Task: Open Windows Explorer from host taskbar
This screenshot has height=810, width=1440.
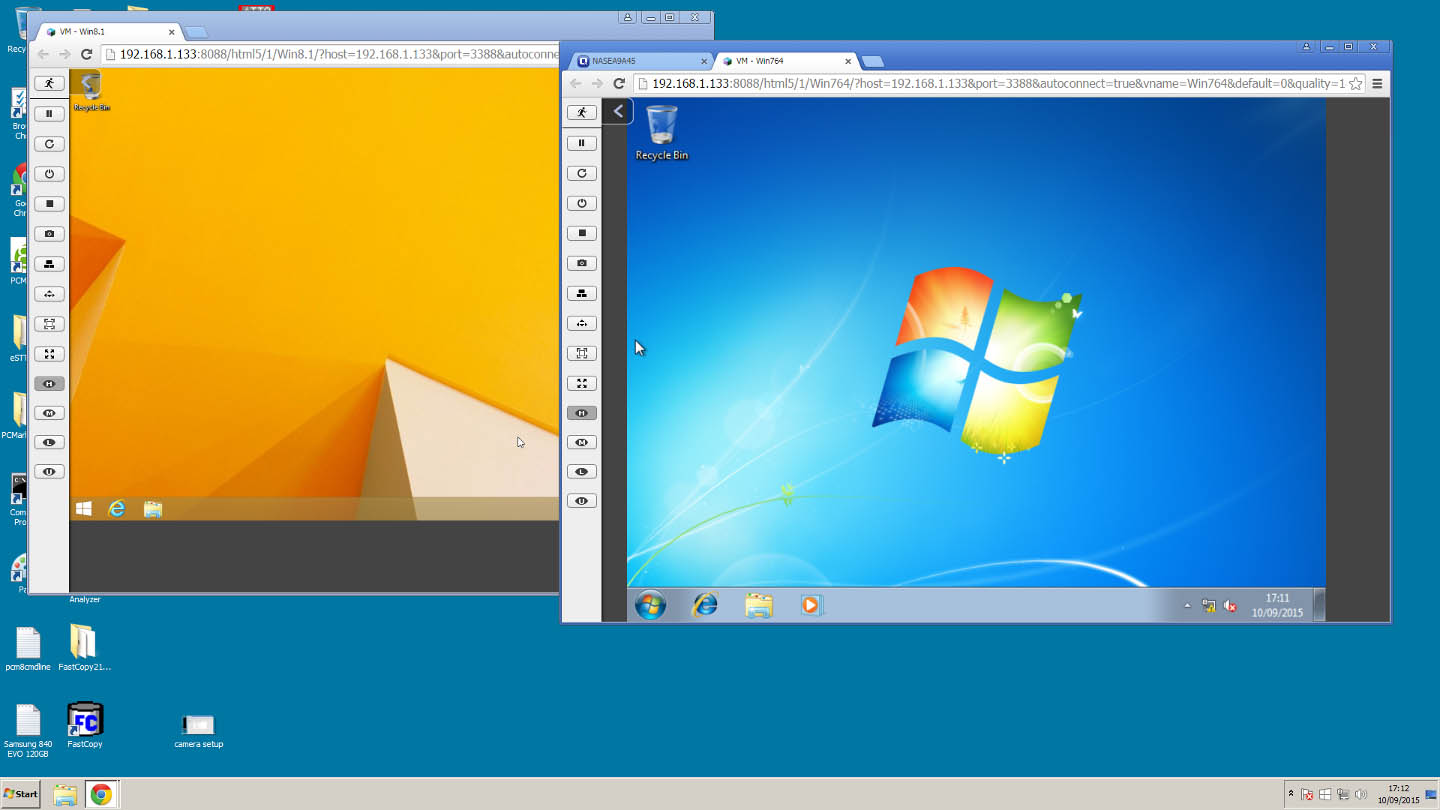Action: pyautogui.click(x=65, y=795)
